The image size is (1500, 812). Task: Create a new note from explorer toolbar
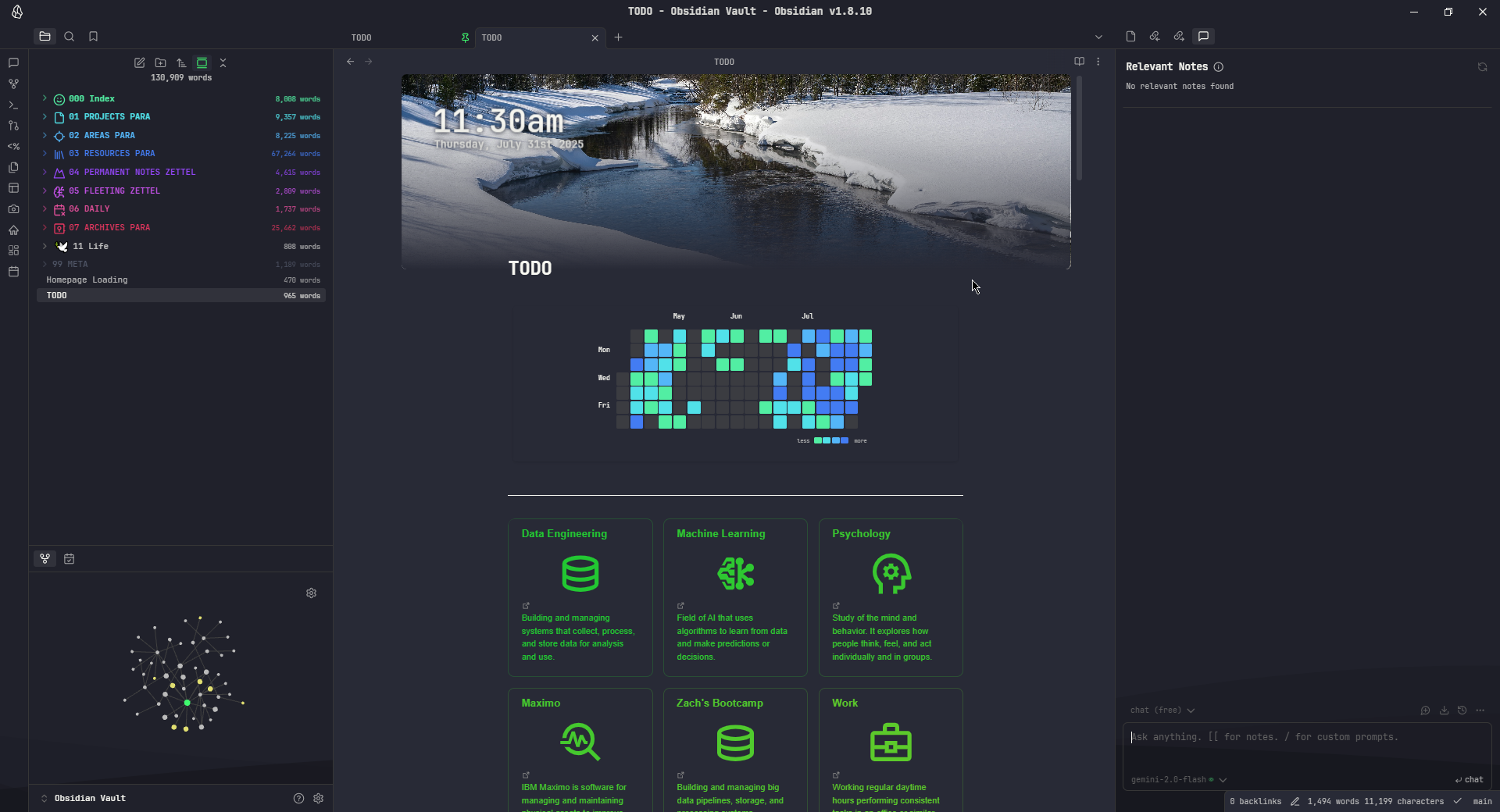coord(139,62)
